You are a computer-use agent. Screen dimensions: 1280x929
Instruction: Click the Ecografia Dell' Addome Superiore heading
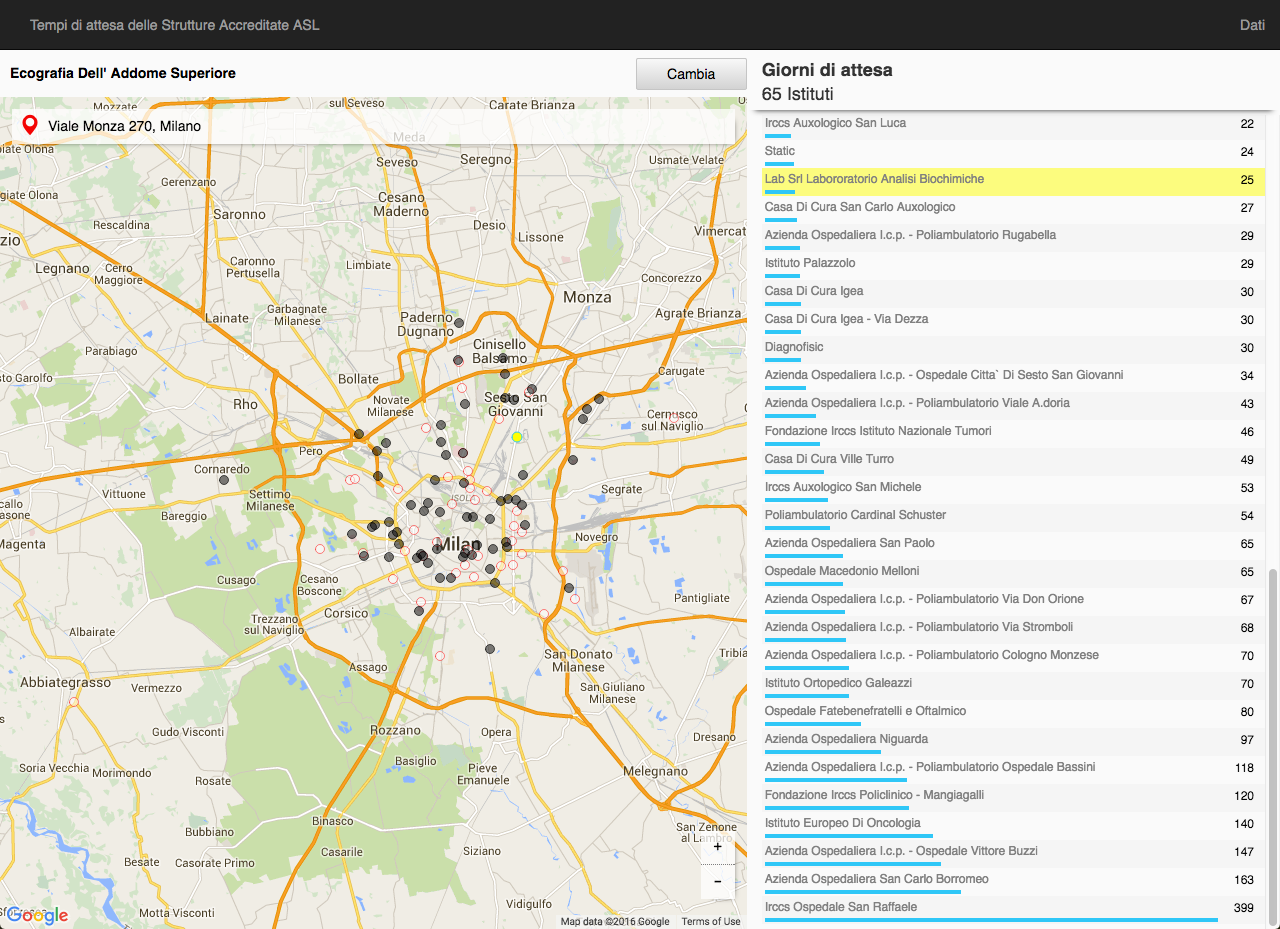point(123,74)
